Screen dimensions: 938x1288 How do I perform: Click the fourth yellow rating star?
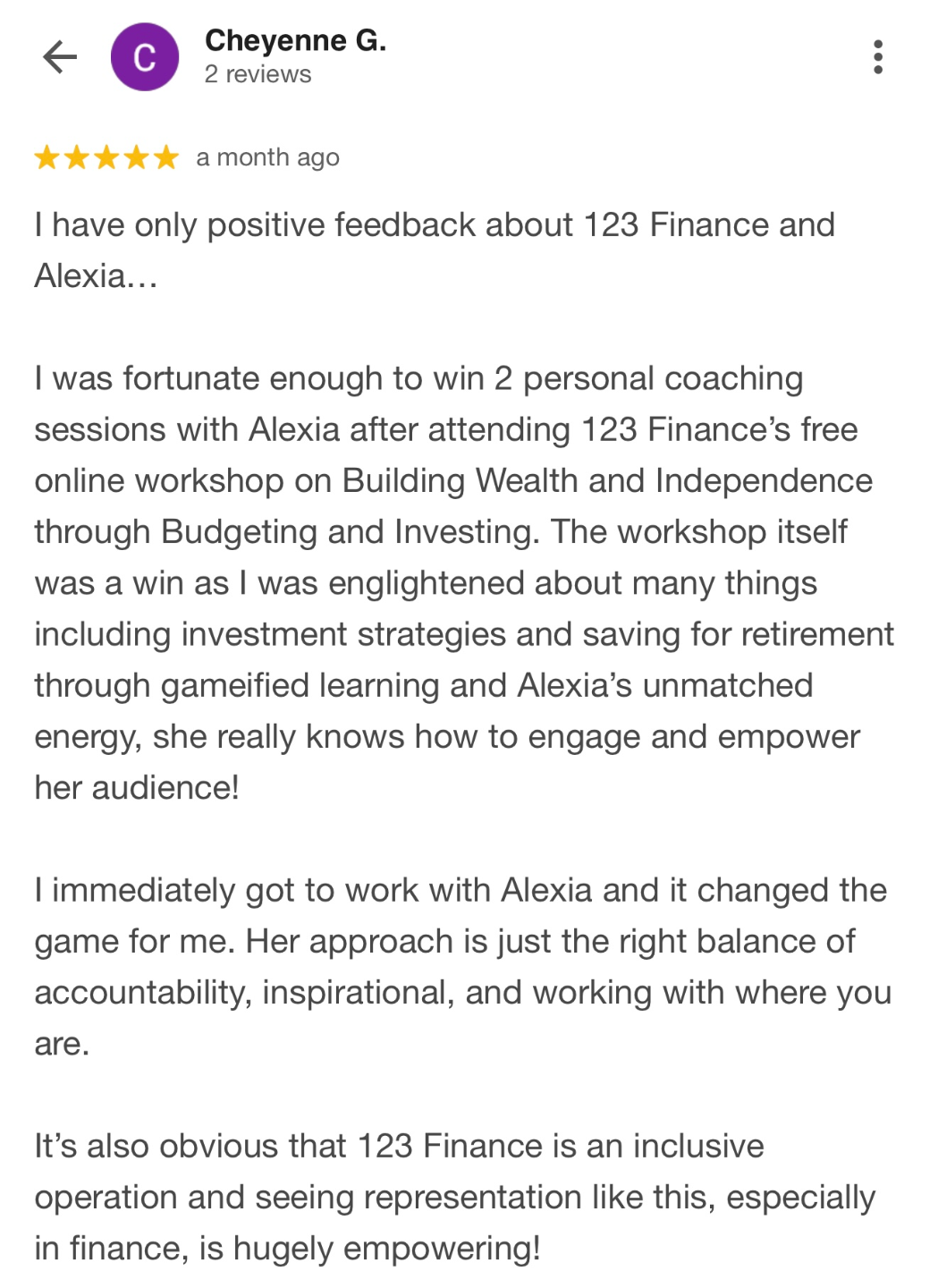tap(136, 158)
